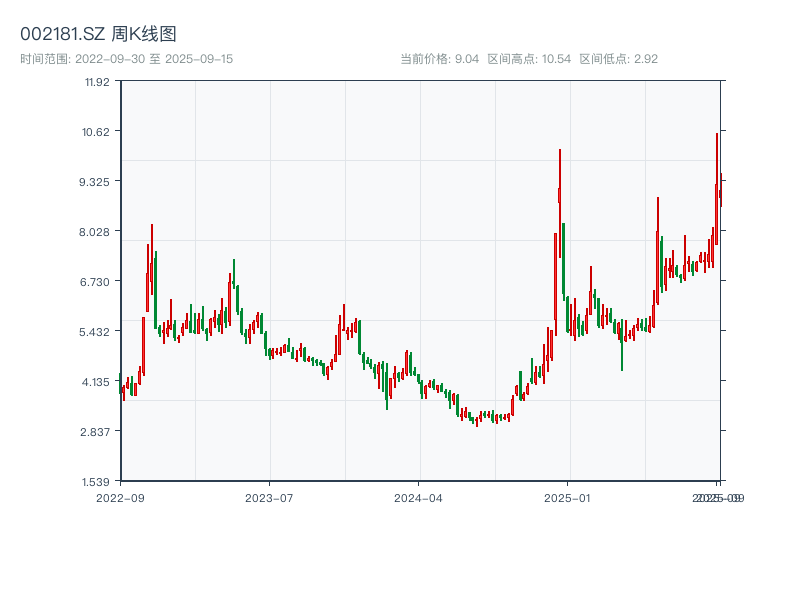This screenshot has height=600, width=800.
Task: Click the long green candle dipping in spring 2025
Action: [622, 344]
